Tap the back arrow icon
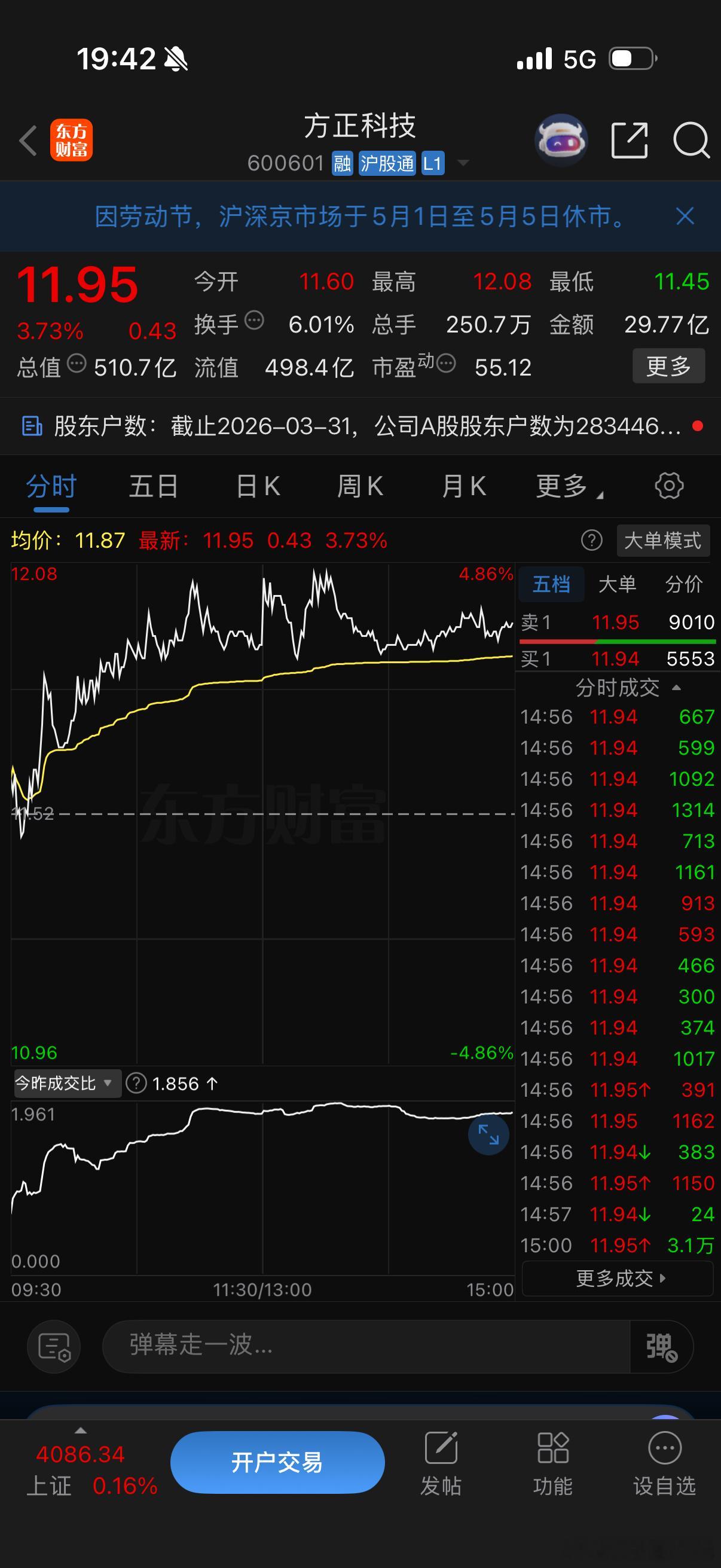Image resolution: width=721 pixels, height=1568 pixels. click(x=28, y=141)
